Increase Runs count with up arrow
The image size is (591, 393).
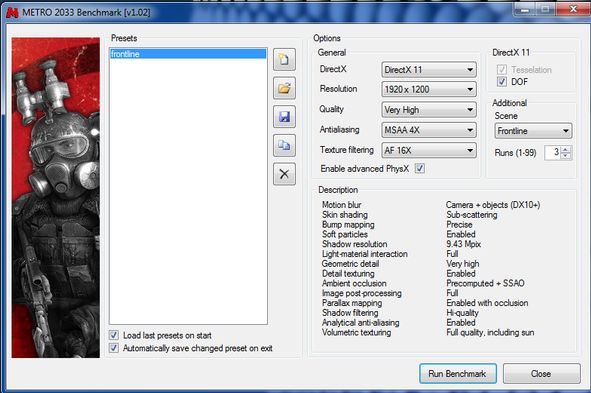click(x=565, y=149)
